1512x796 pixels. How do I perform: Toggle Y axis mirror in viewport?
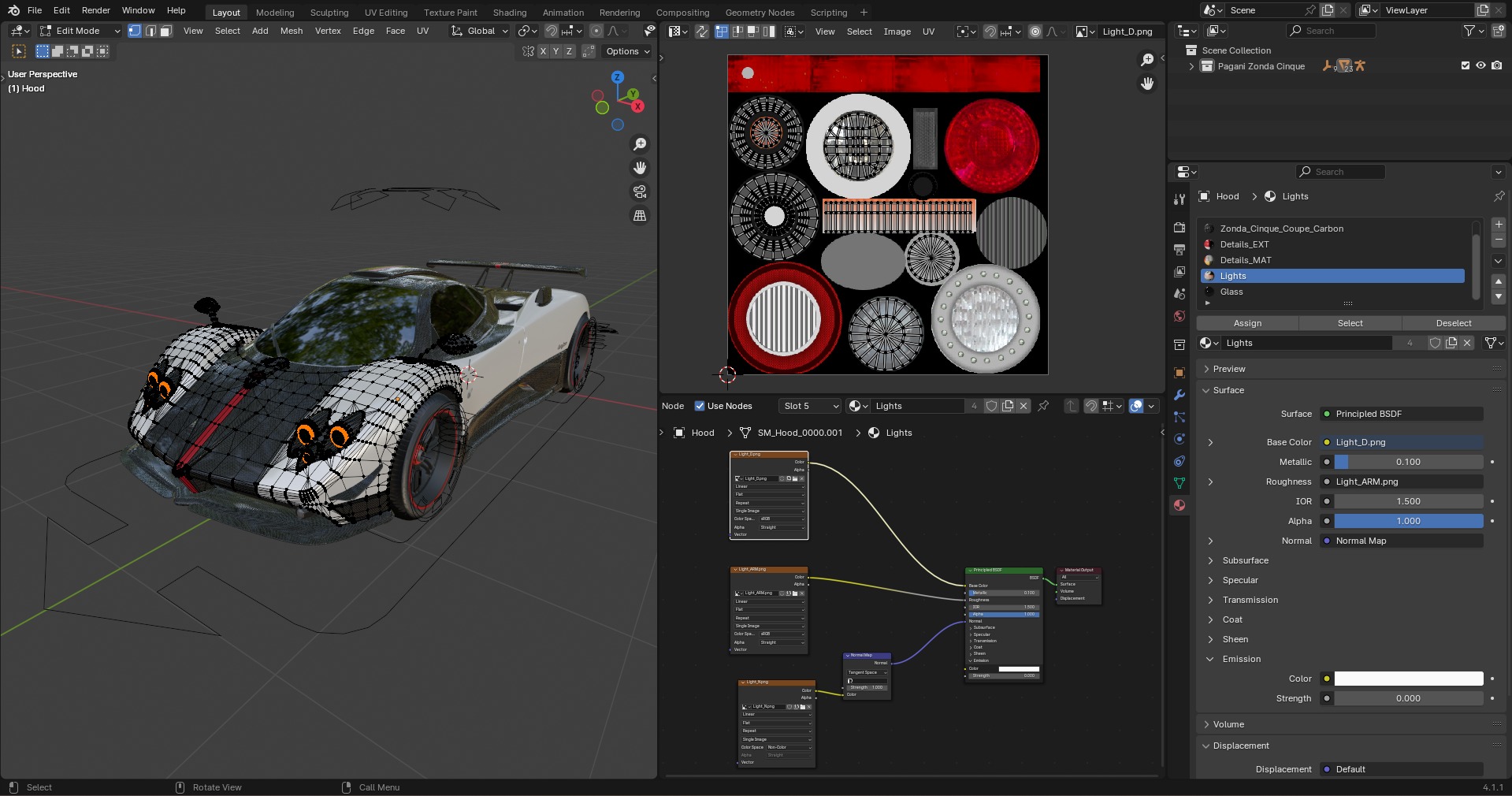coord(556,51)
